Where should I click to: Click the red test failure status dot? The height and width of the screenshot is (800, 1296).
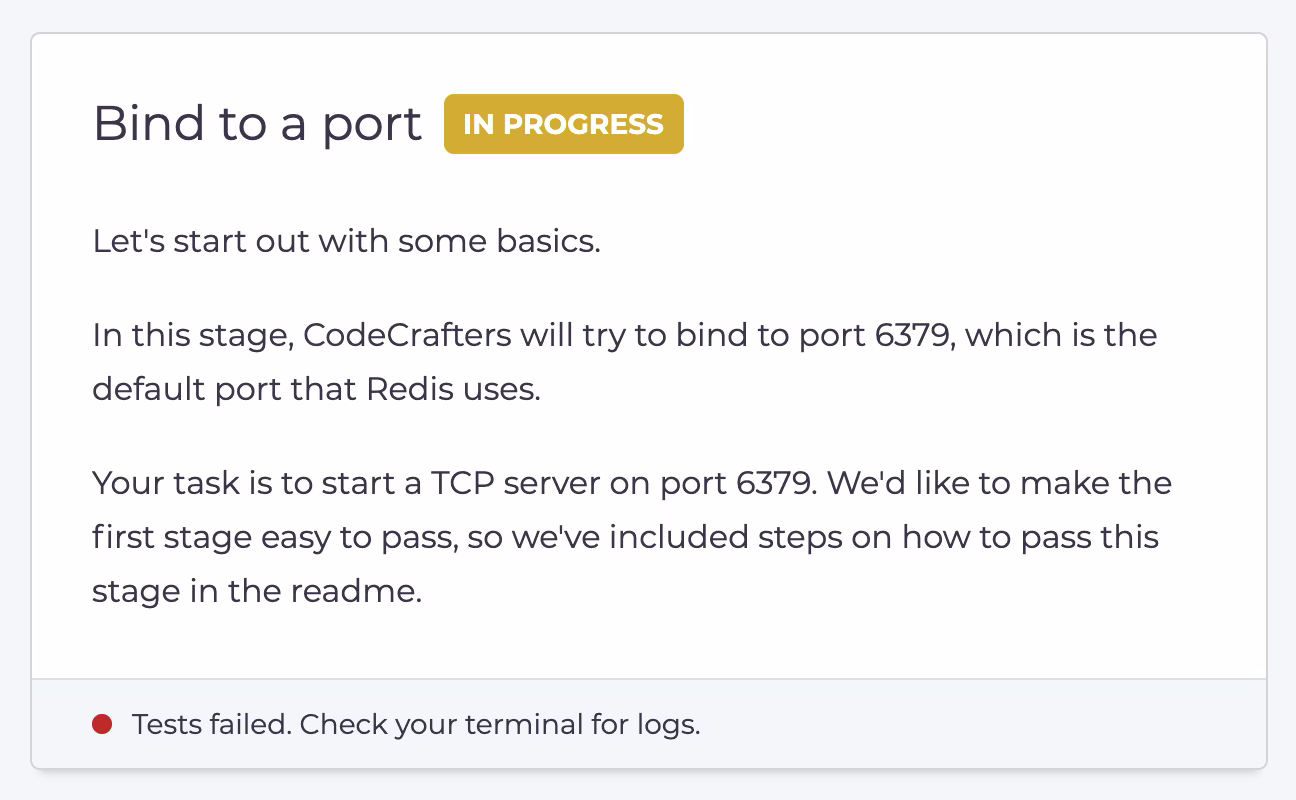102,724
